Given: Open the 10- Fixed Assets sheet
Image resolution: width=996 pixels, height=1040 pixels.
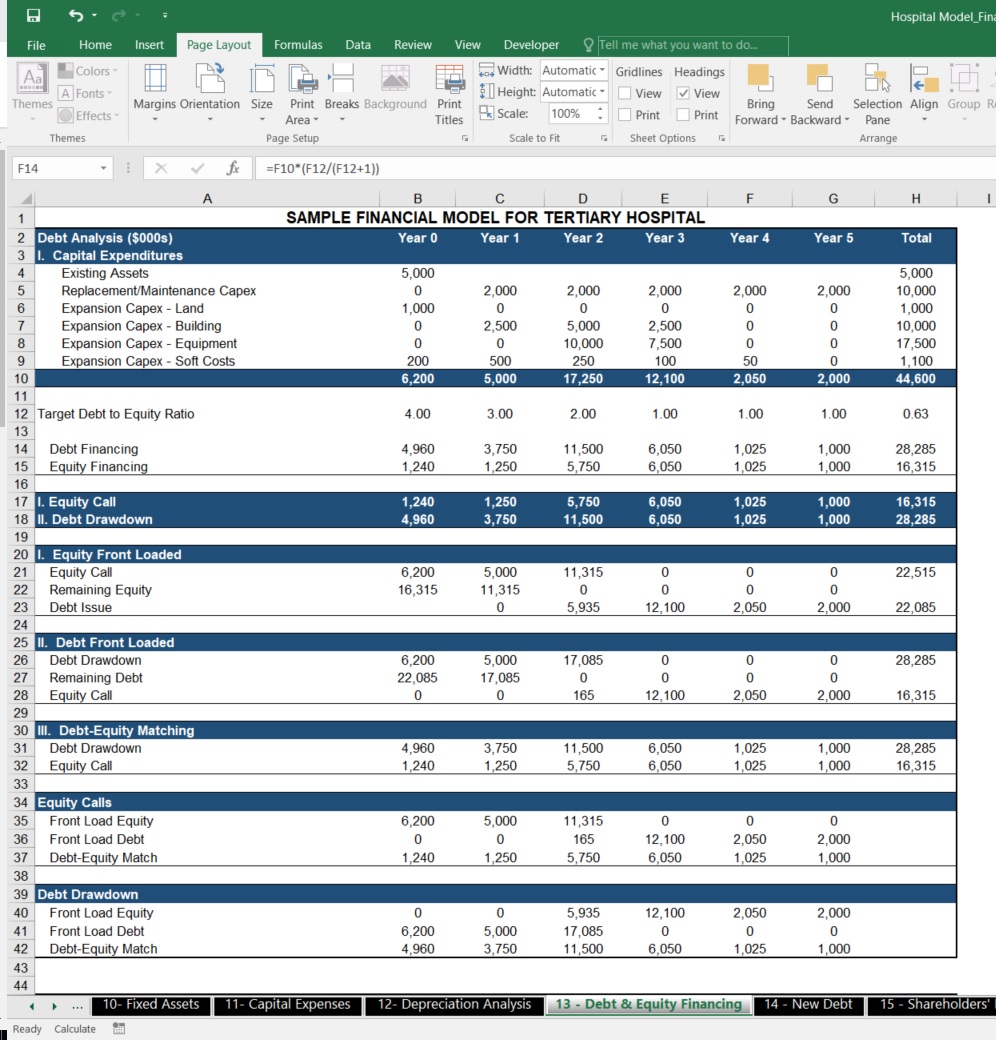Looking at the screenshot, I should [151, 1004].
